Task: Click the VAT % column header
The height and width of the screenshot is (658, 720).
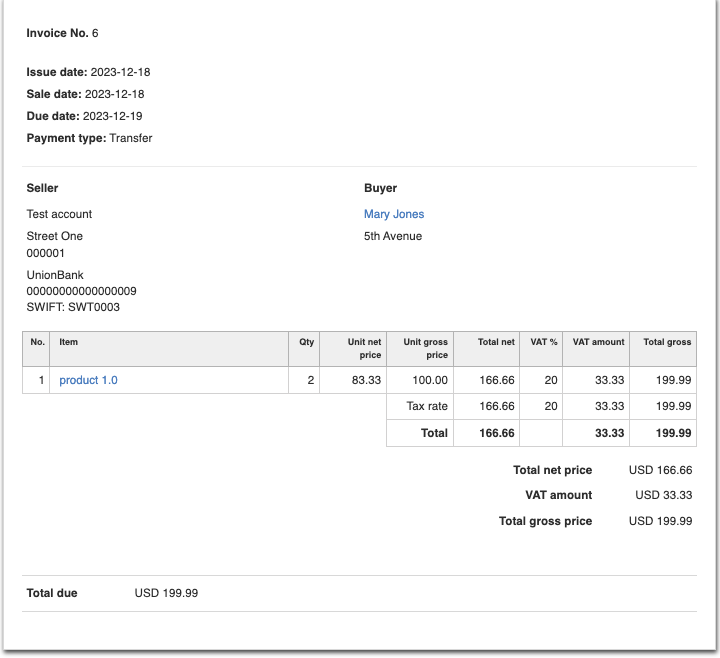Action: (x=543, y=342)
